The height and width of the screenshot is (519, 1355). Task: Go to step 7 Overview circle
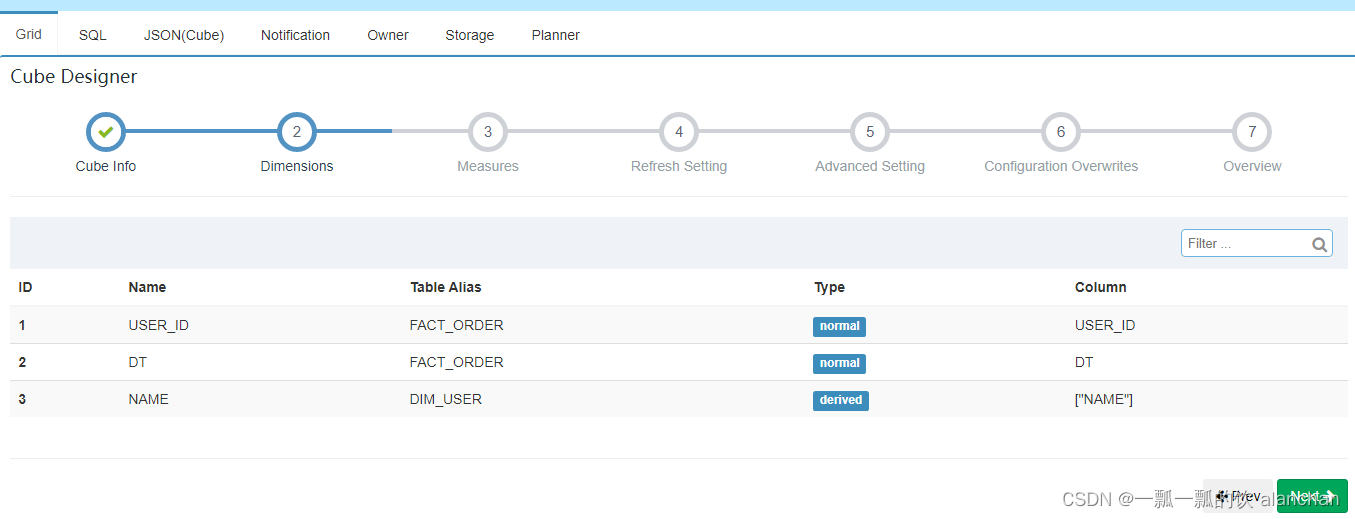pos(1252,132)
